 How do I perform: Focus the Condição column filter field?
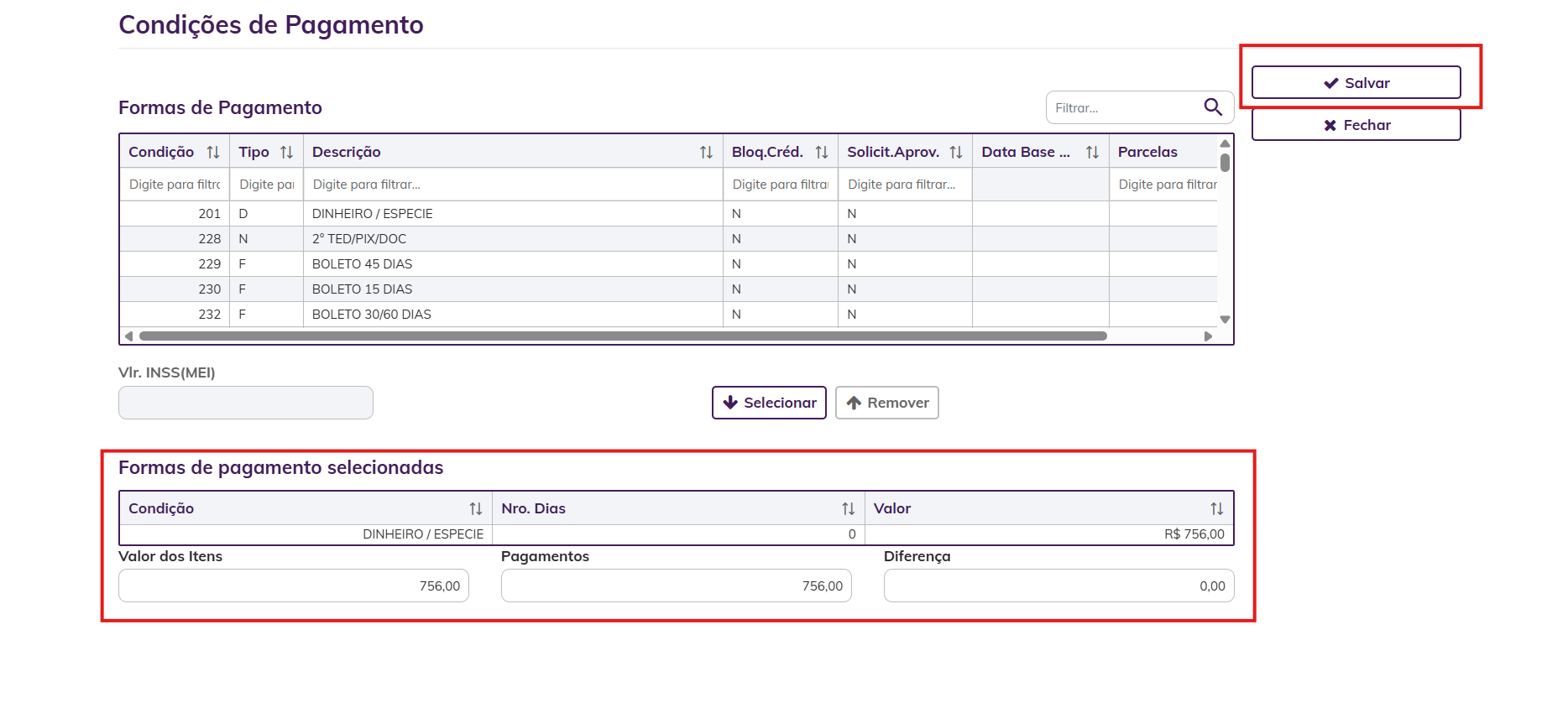coord(175,185)
